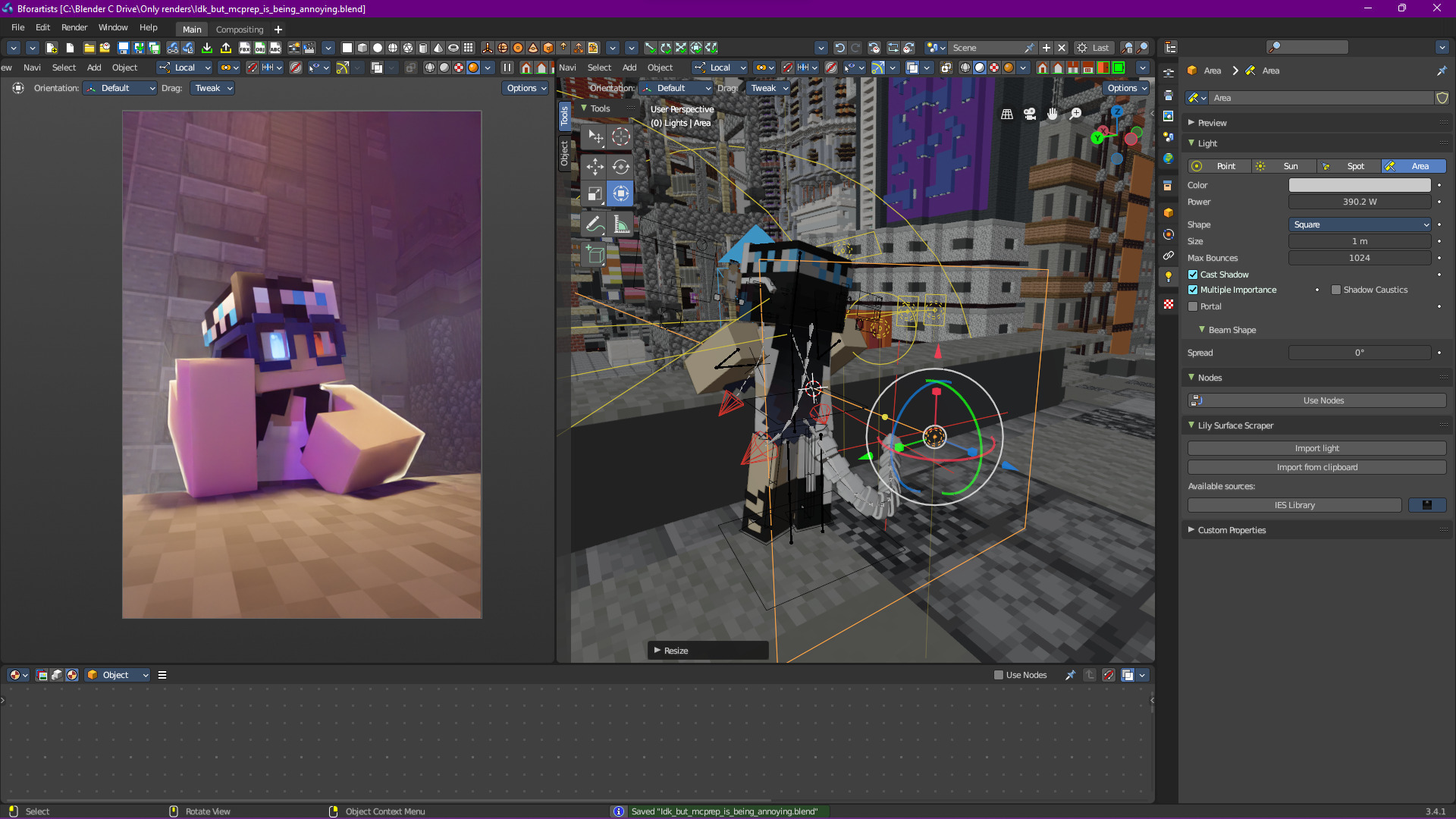Enable the Portal checkbox
The width and height of the screenshot is (1456, 819).
[x=1193, y=306]
